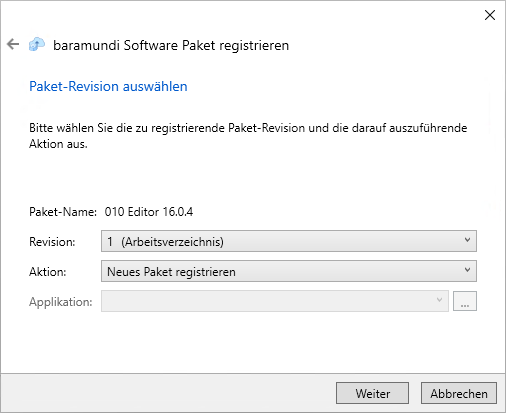Viewport: 506px width, 413px height.
Task: Click the 'Paket-Name:' label
Action: (x=63, y=212)
